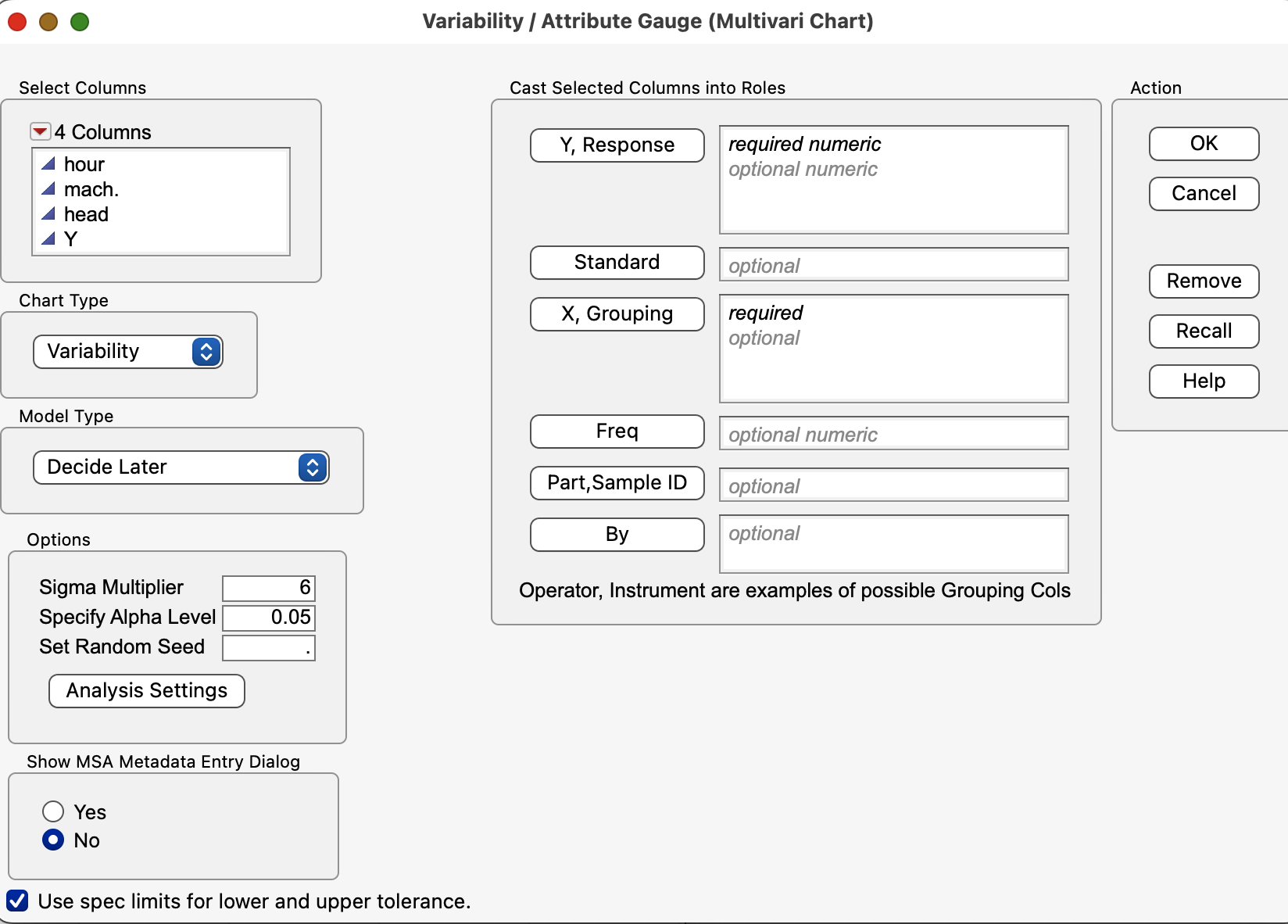Open the Chart Type Variability dropdown
1288x924 pixels.
click(x=128, y=352)
